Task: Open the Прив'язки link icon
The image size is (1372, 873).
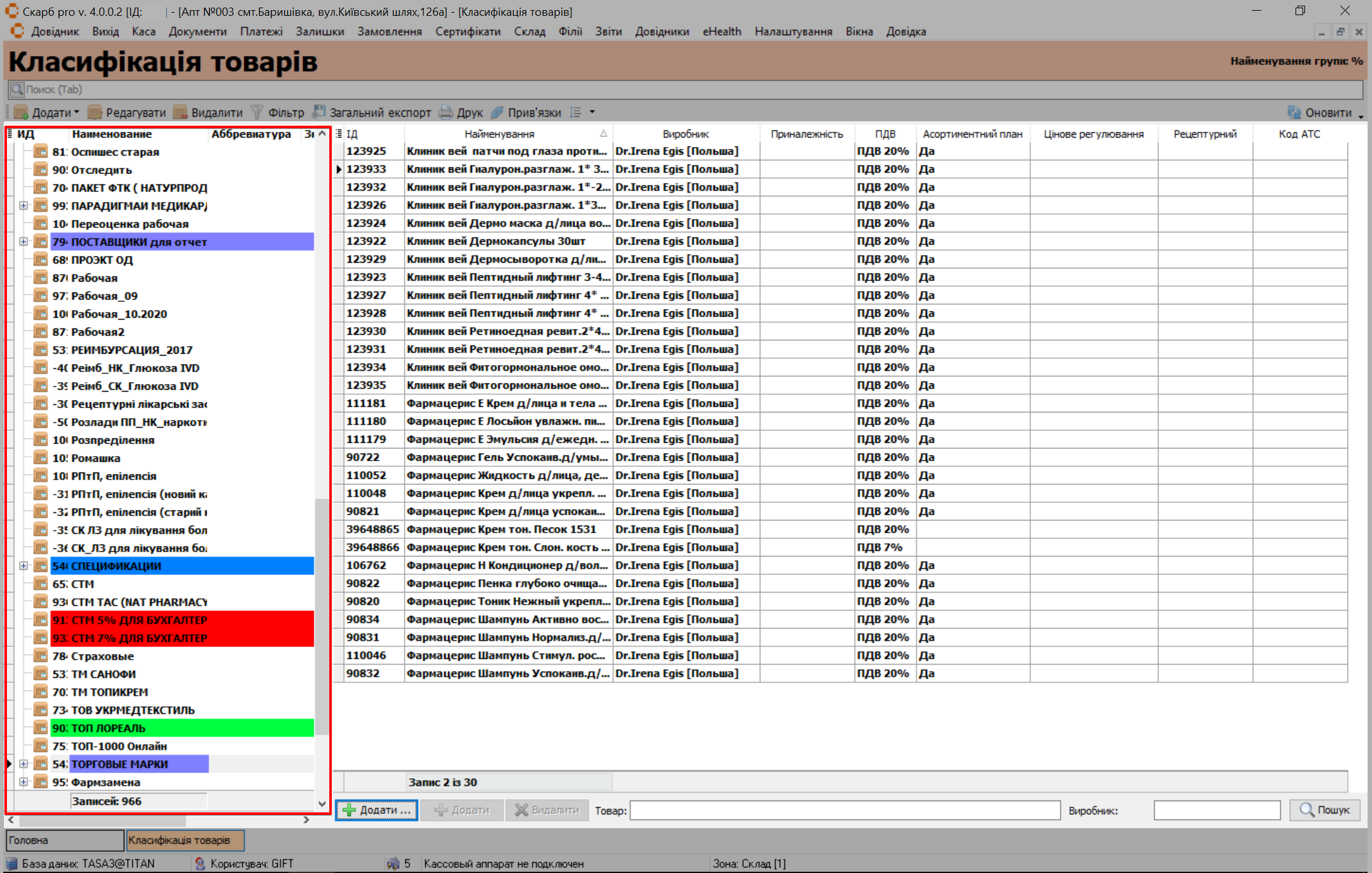Action: click(498, 112)
